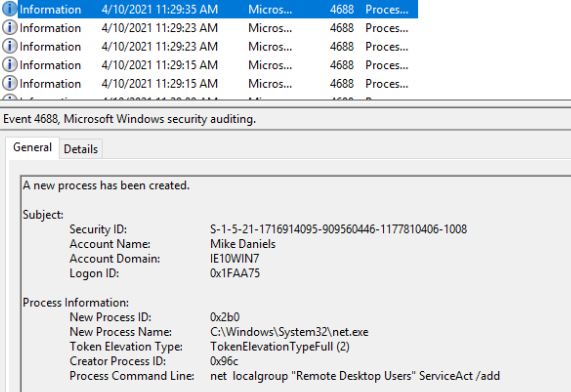Select the account name Mike Daniels

pos(243,244)
